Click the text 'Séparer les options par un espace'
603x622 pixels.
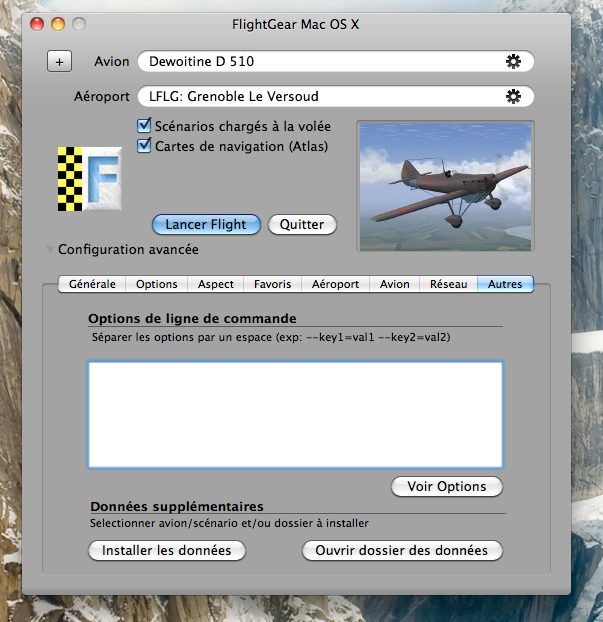click(x=182, y=338)
